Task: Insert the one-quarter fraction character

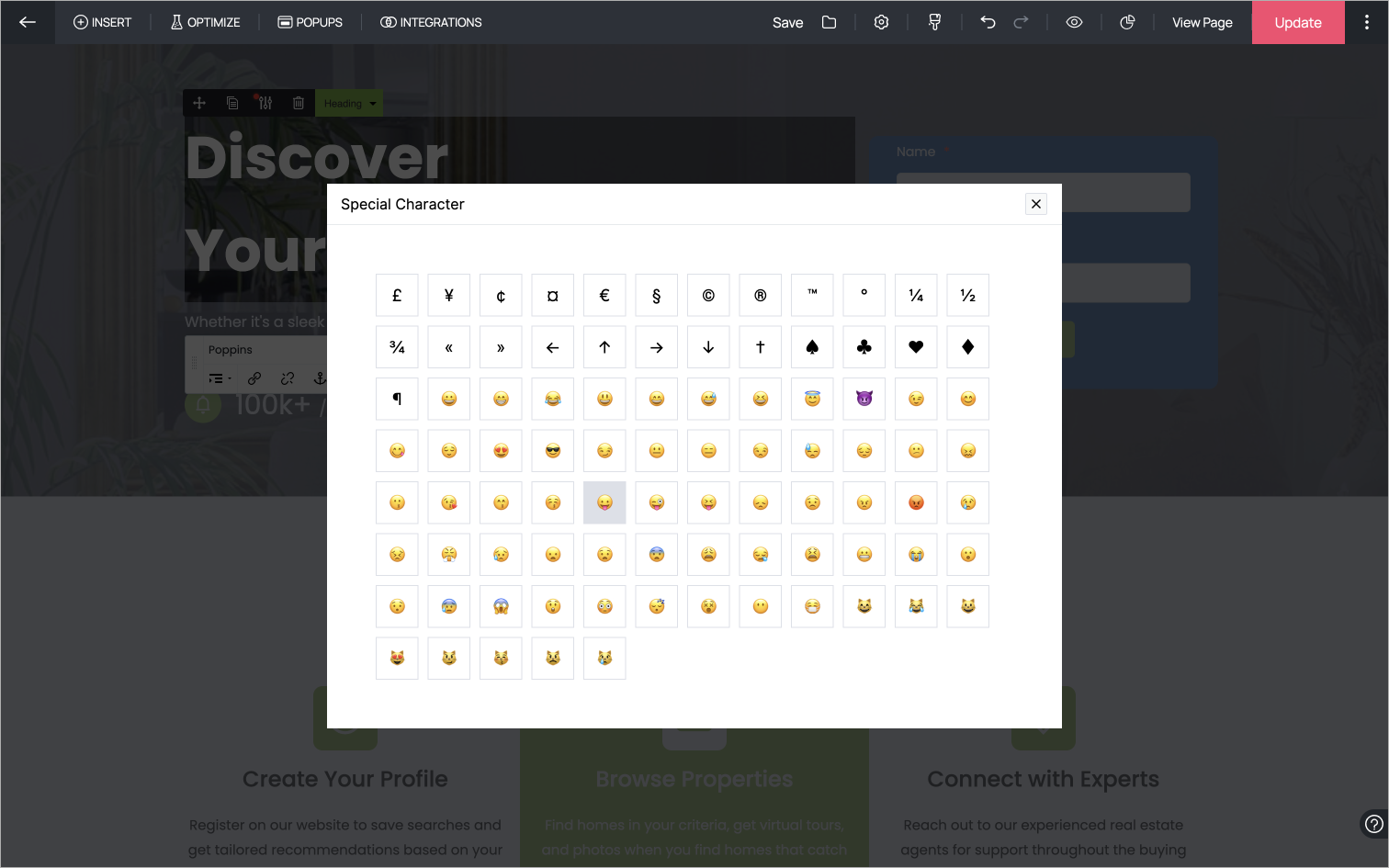Action: point(916,296)
